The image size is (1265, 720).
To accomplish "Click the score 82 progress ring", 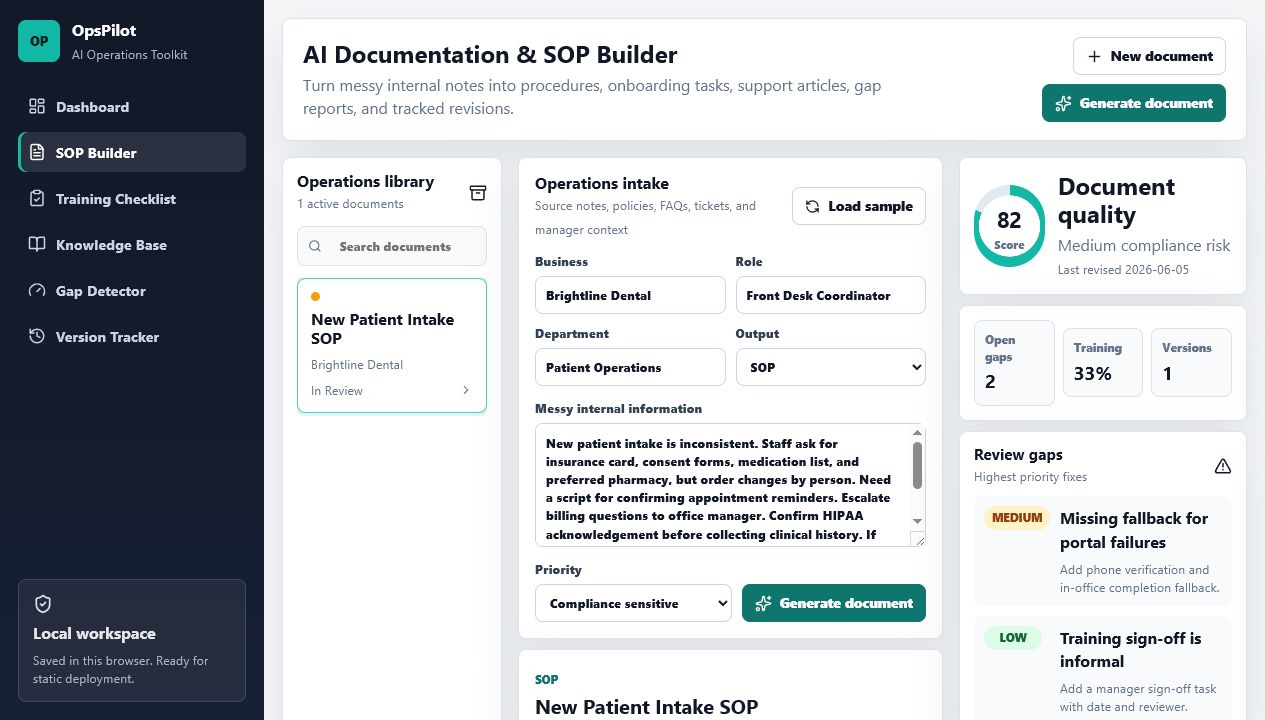I will pyautogui.click(x=1009, y=226).
